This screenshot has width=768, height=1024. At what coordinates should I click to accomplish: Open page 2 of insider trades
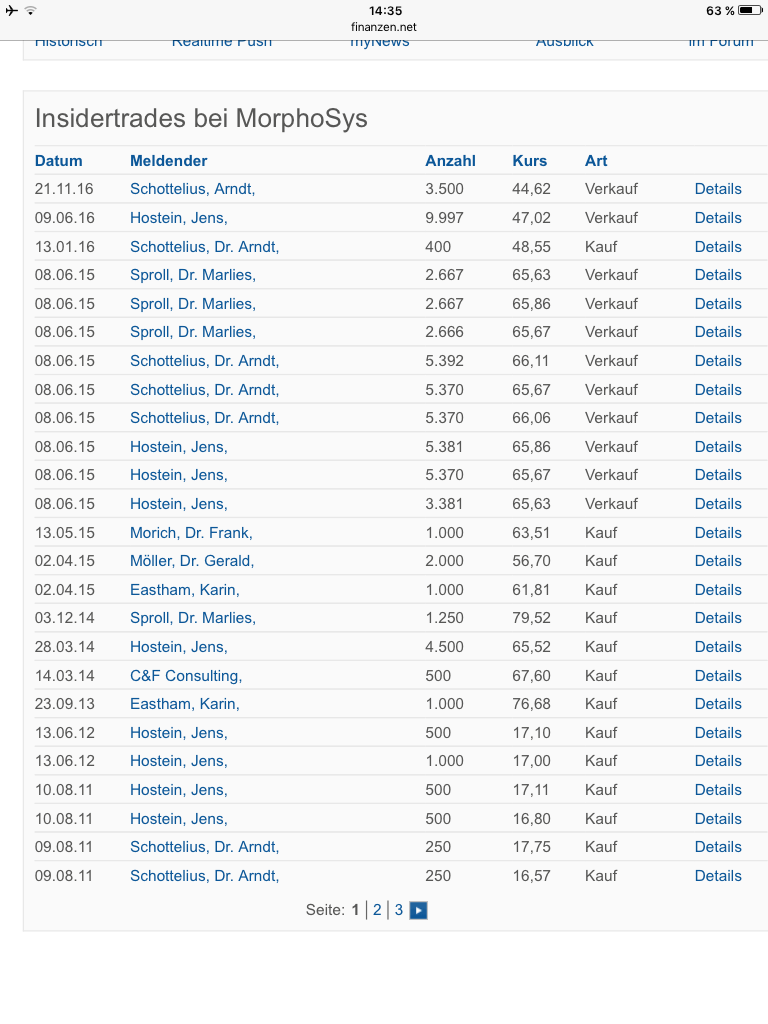coord(377,910)
